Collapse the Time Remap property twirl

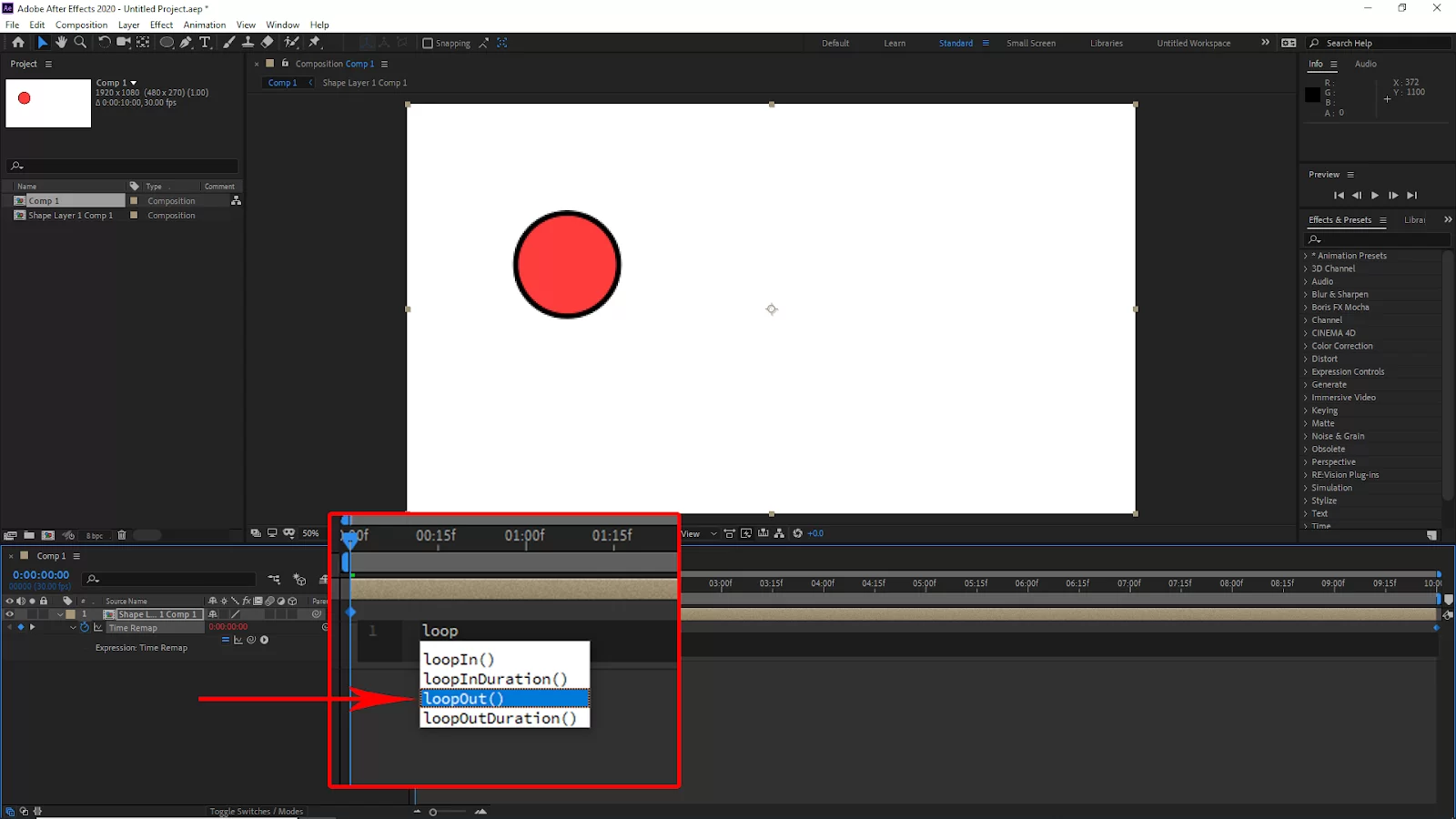pos(73,627)
